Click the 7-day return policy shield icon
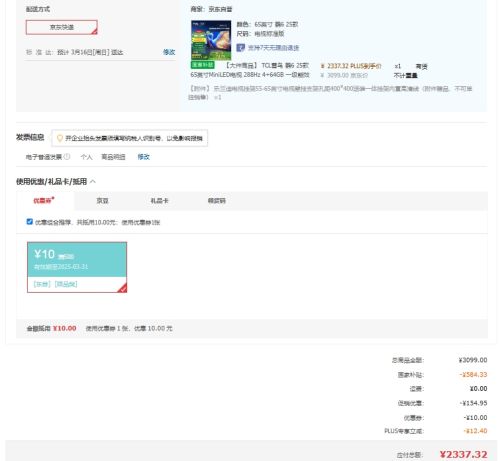 (240, 48)
